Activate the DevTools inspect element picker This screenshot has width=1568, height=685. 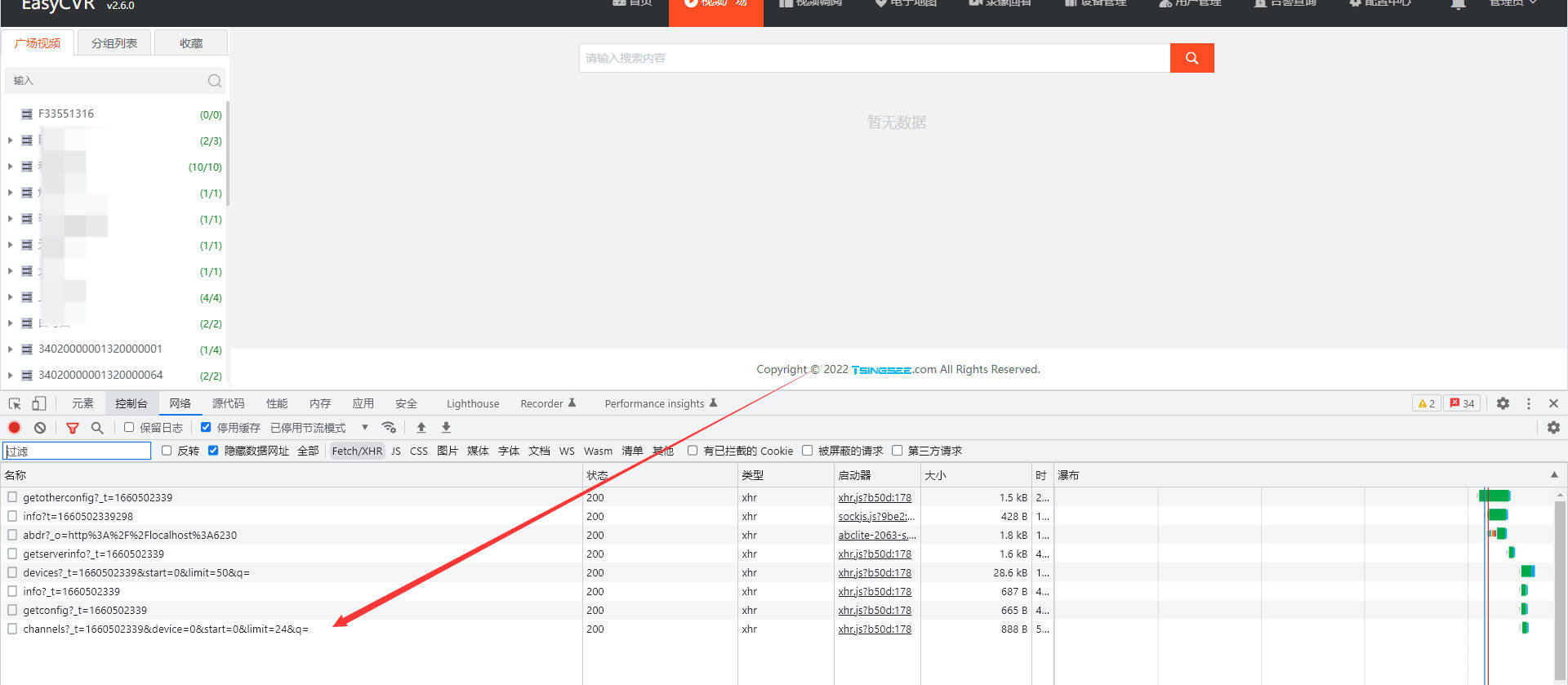pyautogui.click(x=15, y=403)
